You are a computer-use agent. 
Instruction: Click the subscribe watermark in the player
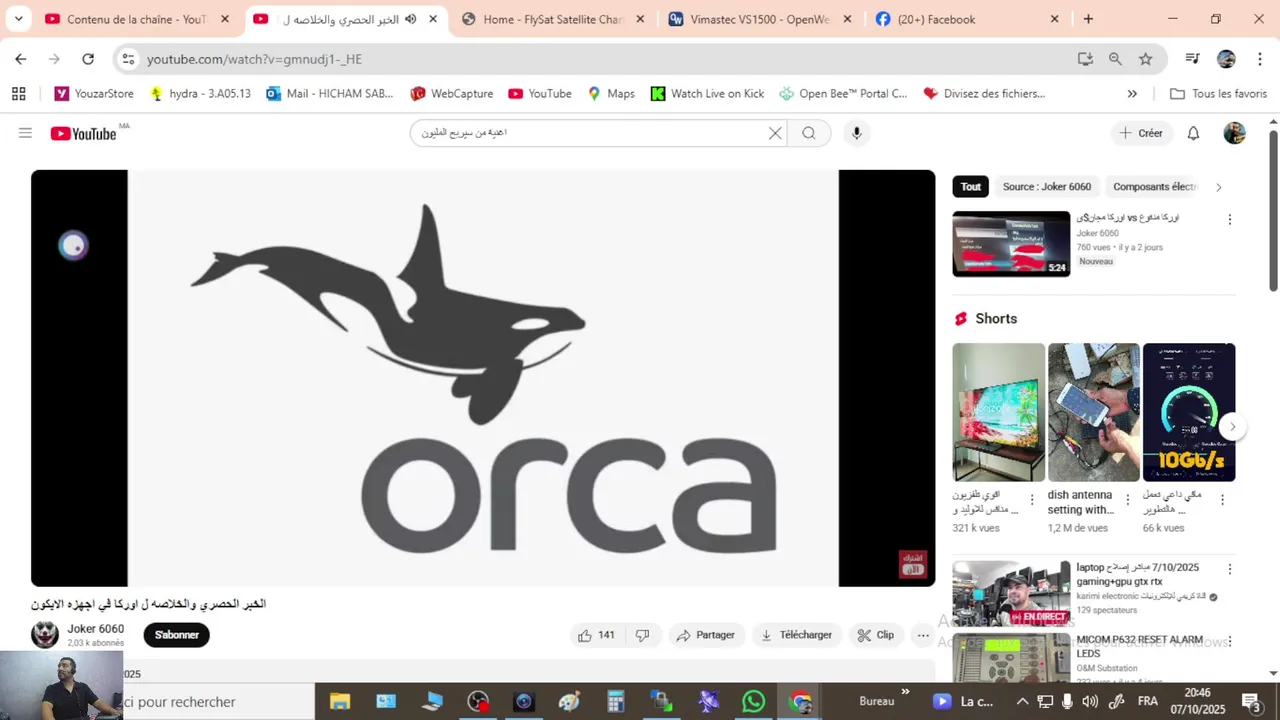point(913,564)
